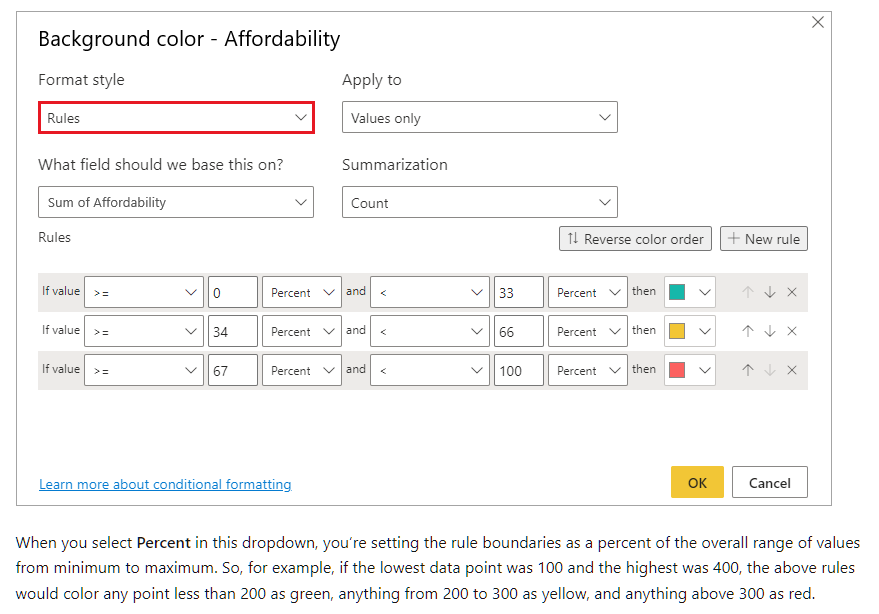879x614 pixels.
Task: Open the >= operator dropdown in the 0-33 rule
Action: 144,292
